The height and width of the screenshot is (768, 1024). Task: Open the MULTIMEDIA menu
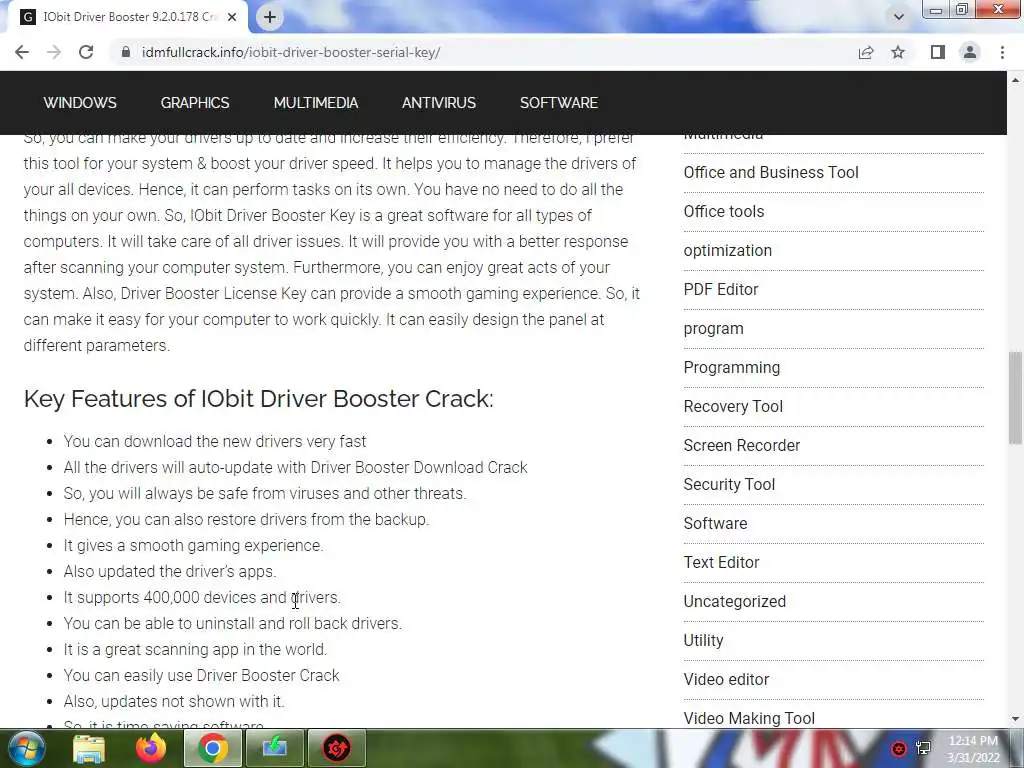(x=315, y=103)
